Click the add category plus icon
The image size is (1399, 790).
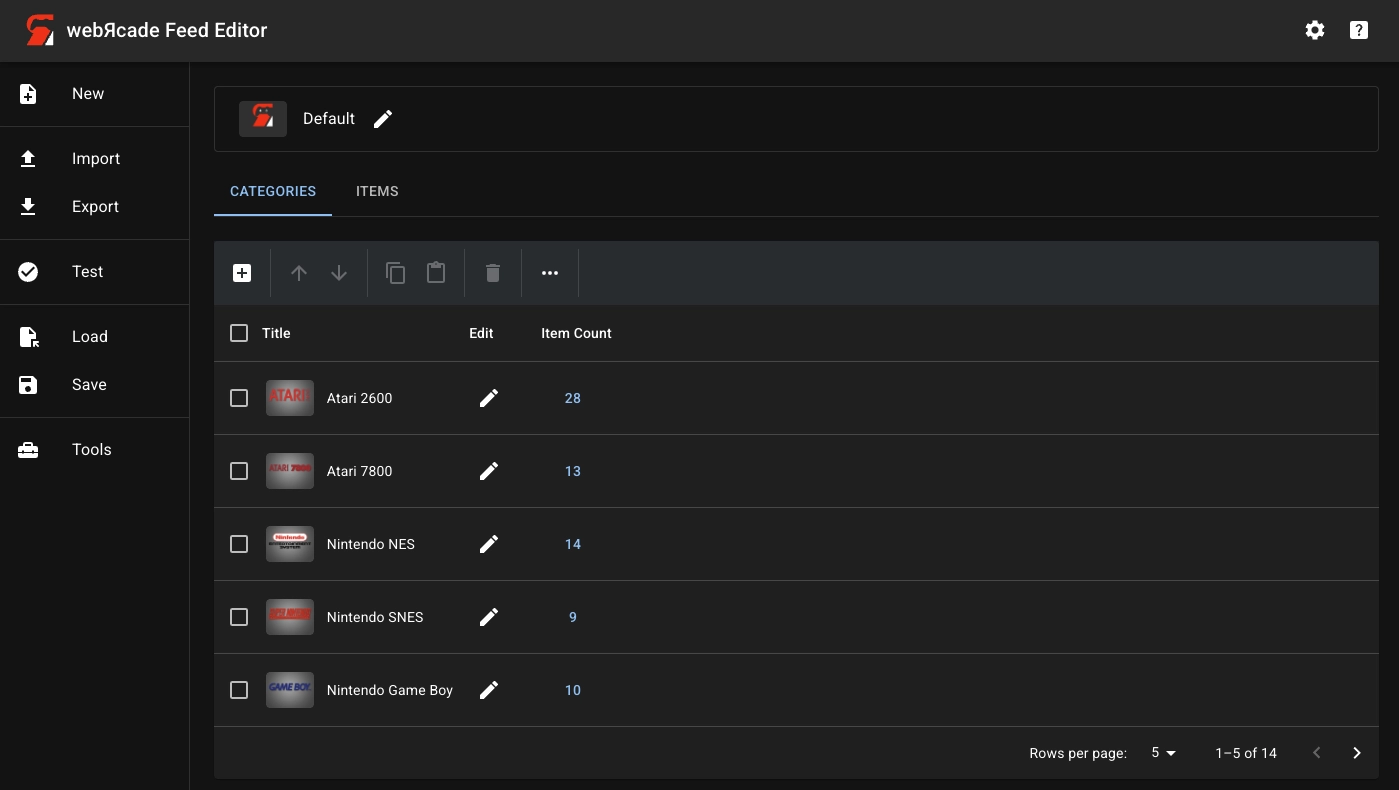coord(242,273)
